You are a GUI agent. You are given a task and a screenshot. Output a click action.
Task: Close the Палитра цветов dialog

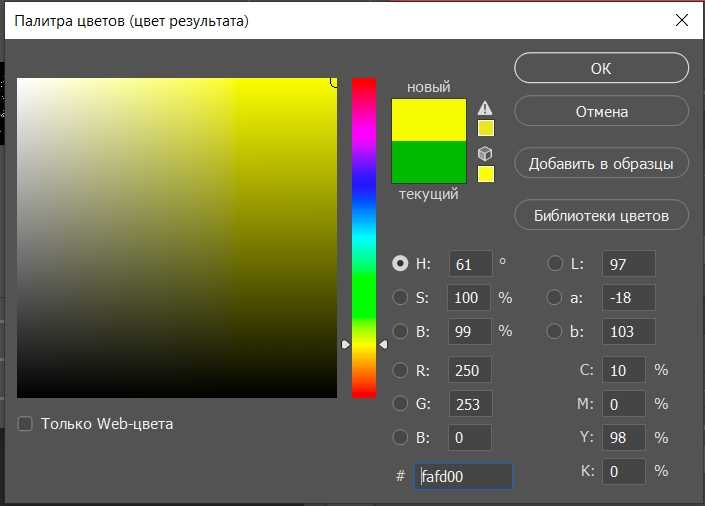point(682,20)
